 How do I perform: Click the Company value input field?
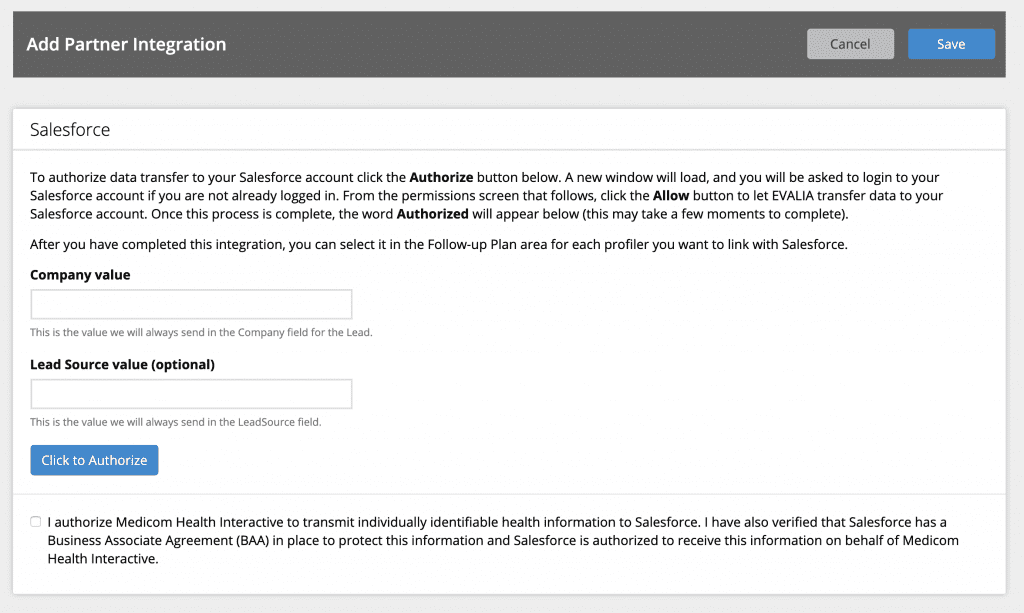[191, 304]
